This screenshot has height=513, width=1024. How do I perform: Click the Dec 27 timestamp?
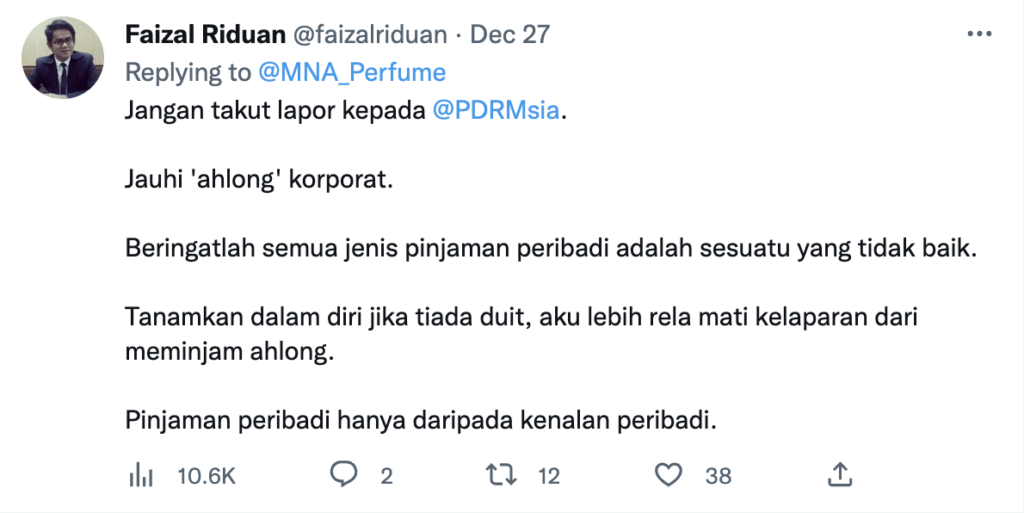(510, 35)
